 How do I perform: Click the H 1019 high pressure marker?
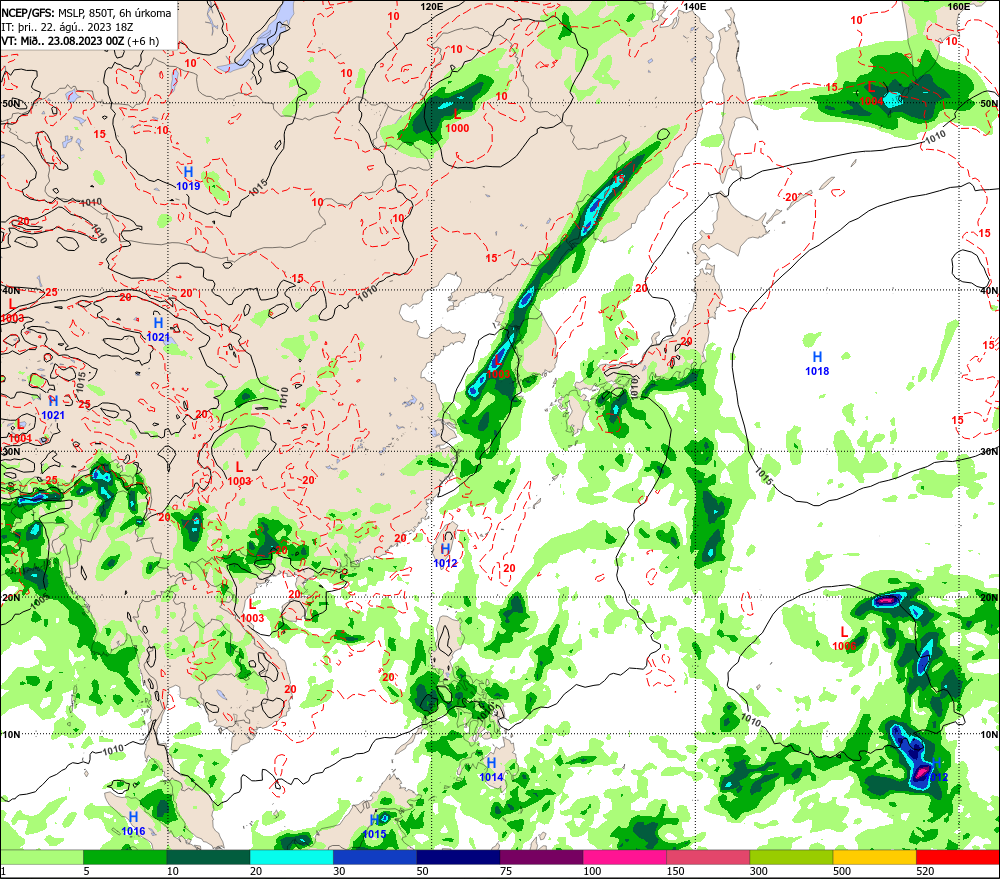188,178
